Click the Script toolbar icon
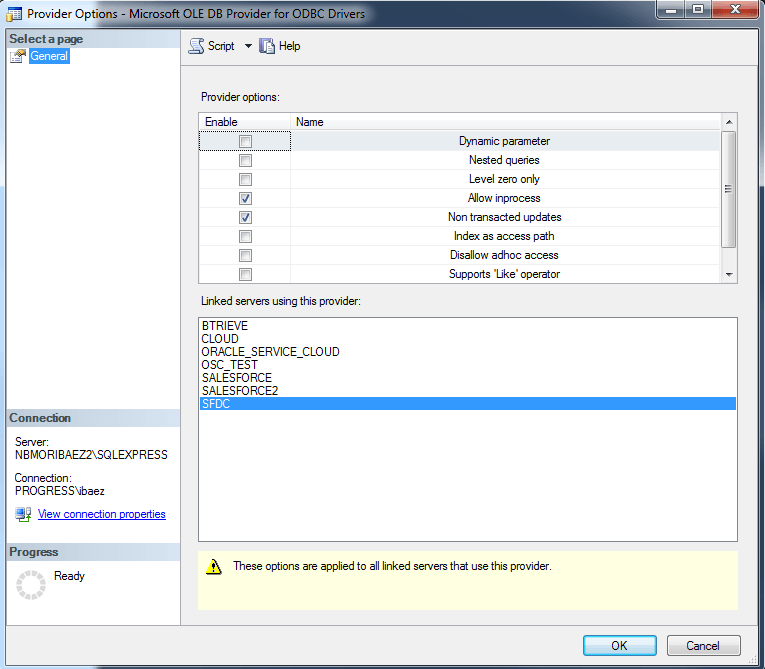The width and height of the screenshot is (765, 669). (196, 46)
